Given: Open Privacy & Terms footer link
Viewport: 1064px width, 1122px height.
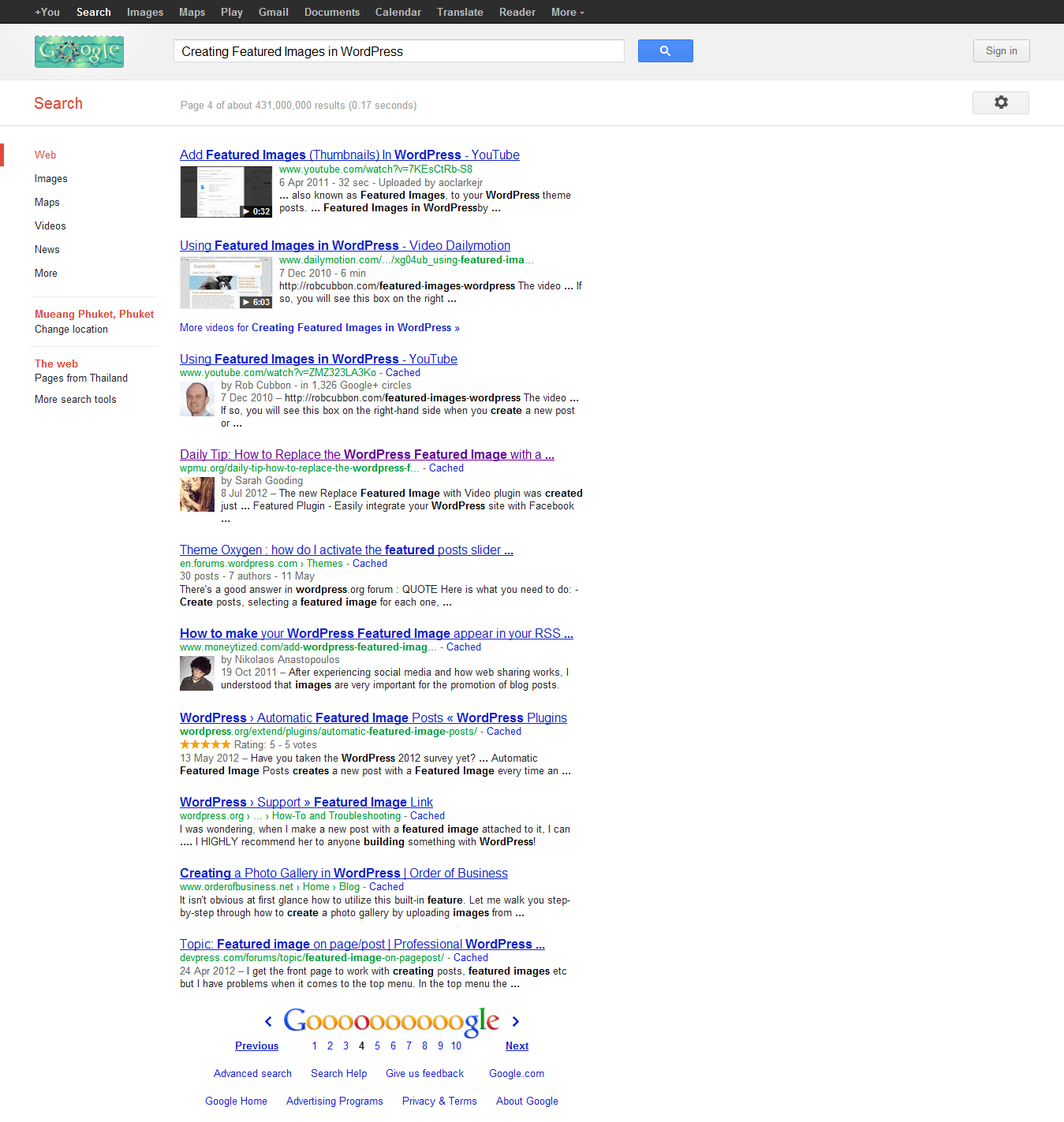Looking at the screenshot, I should point(439,1101).
